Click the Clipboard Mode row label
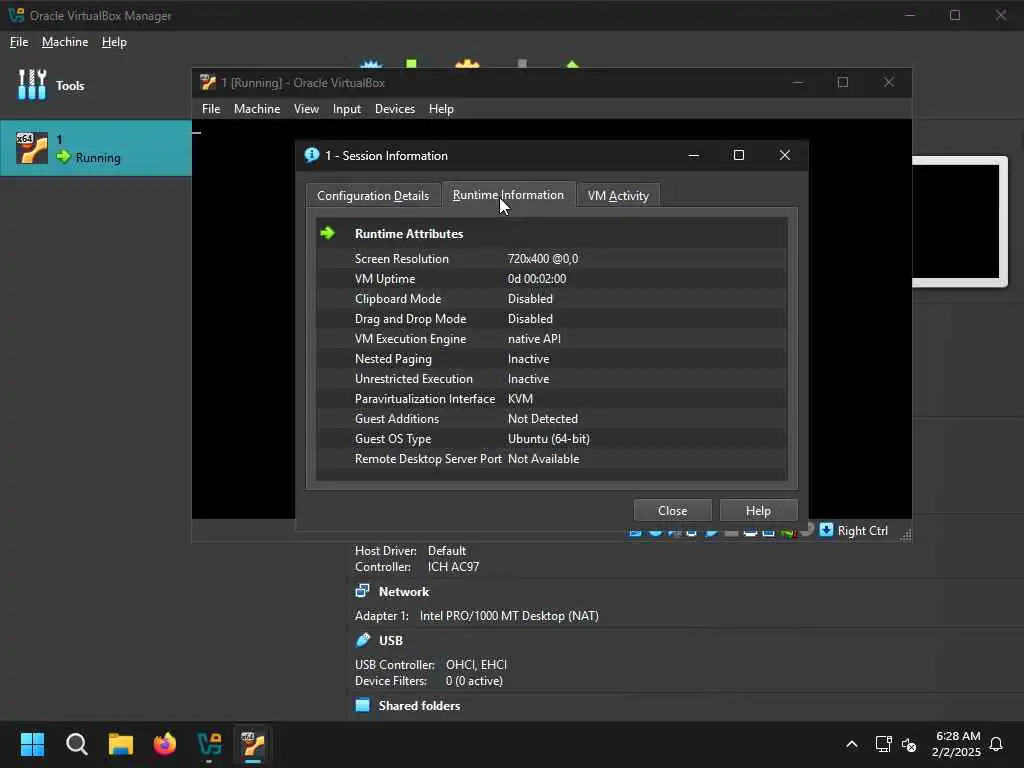The width and height of the screenshot is (1024, 768). coord(398,298)
